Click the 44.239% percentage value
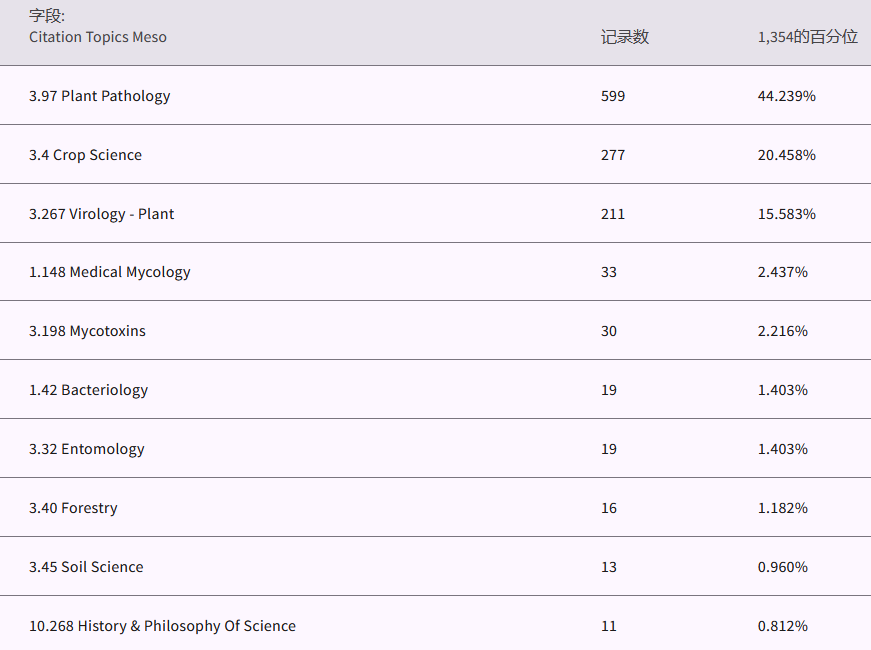This screenshot has width=871, height=650. click(787, 96)
